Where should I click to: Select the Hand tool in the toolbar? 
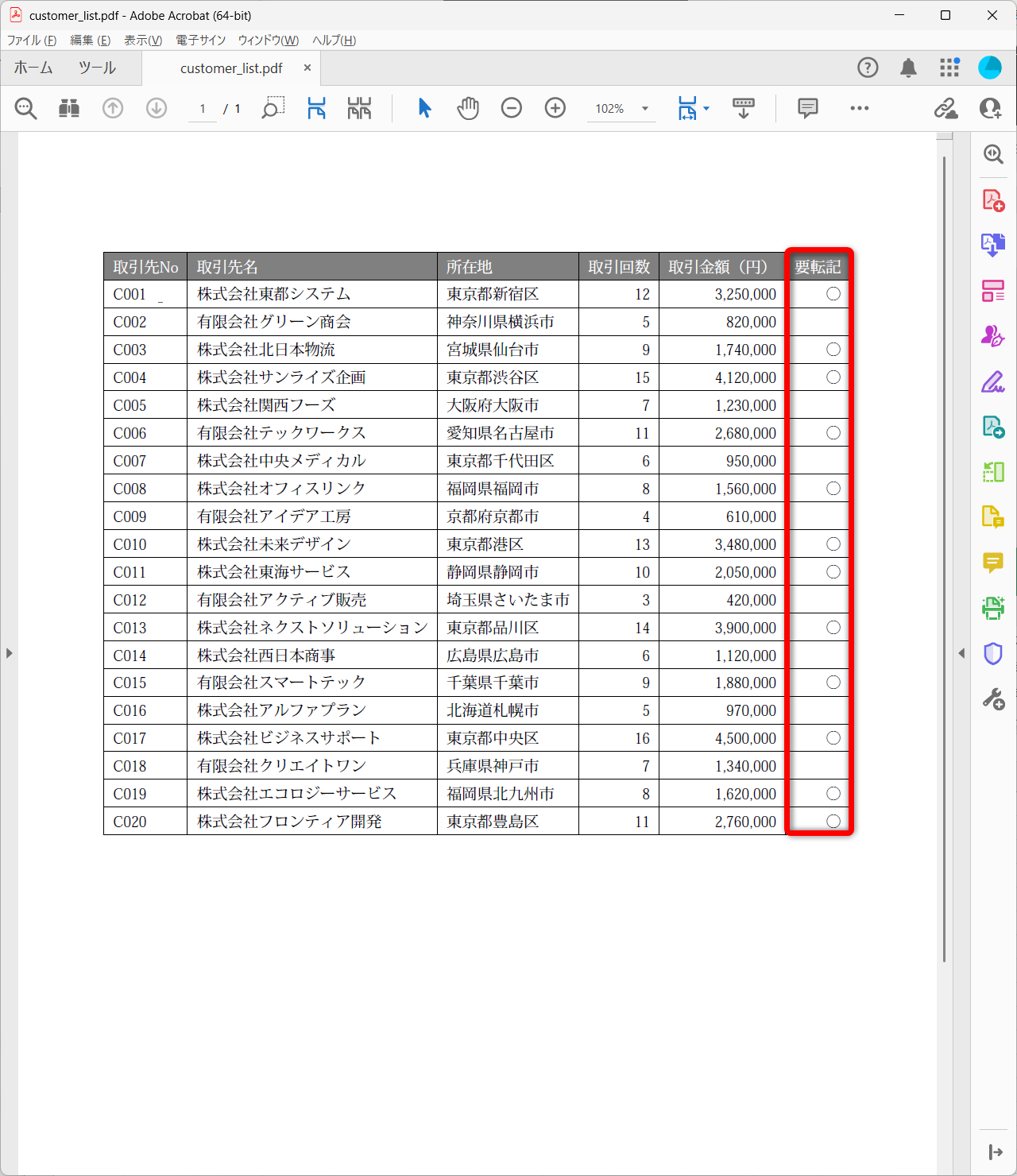468,108
